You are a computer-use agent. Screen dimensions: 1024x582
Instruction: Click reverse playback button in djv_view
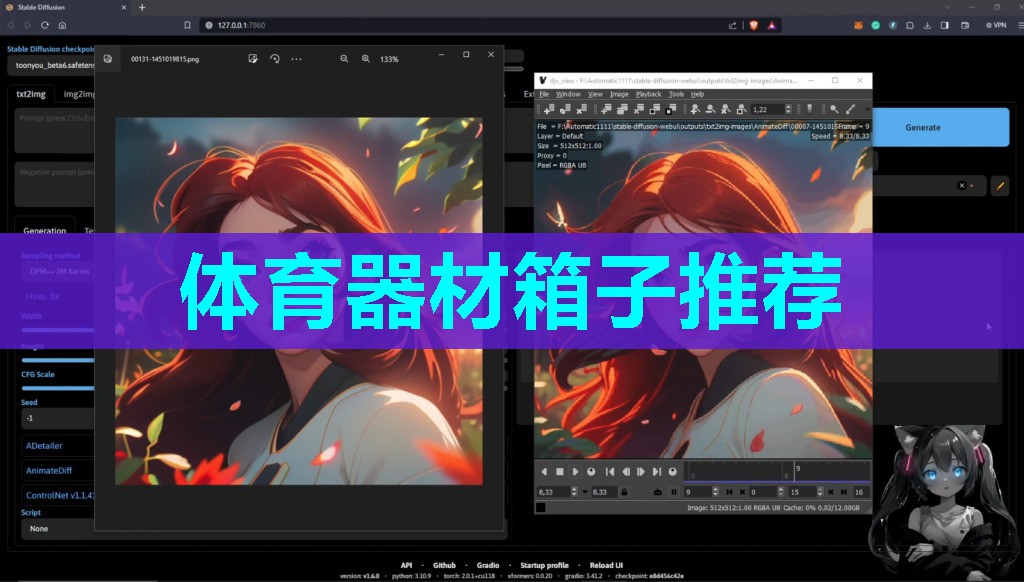coord(544,472)
